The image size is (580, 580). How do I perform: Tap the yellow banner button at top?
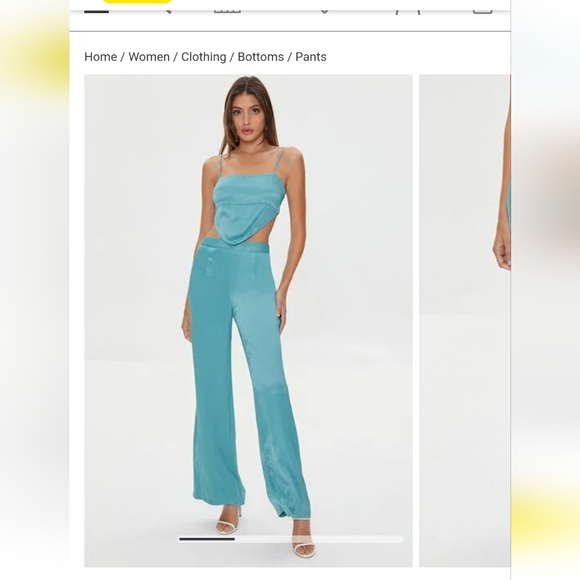click(x=137, y=1)
